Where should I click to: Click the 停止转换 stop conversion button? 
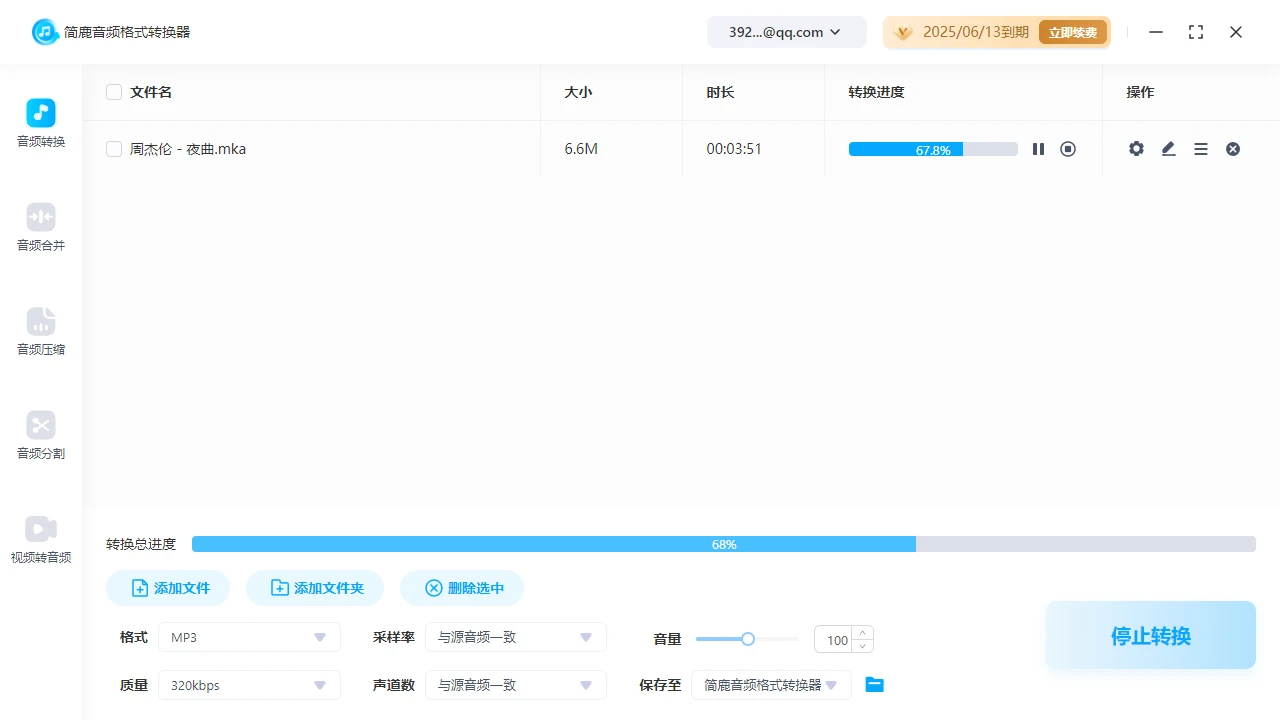coord(1151,635)
